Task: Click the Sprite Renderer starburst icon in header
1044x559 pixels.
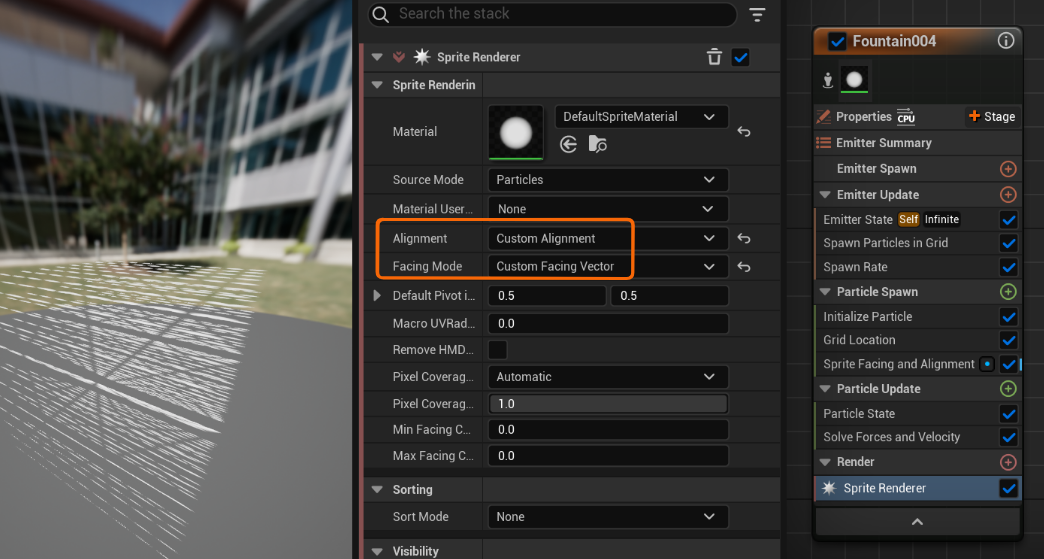Action: [422, 57]
